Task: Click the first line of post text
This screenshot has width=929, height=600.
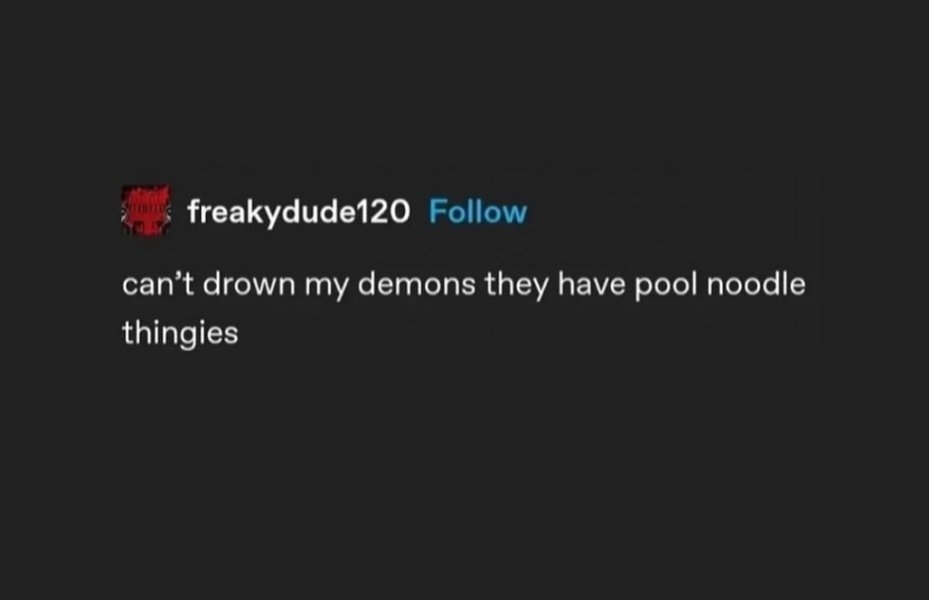Action: (x=464, y=285)
